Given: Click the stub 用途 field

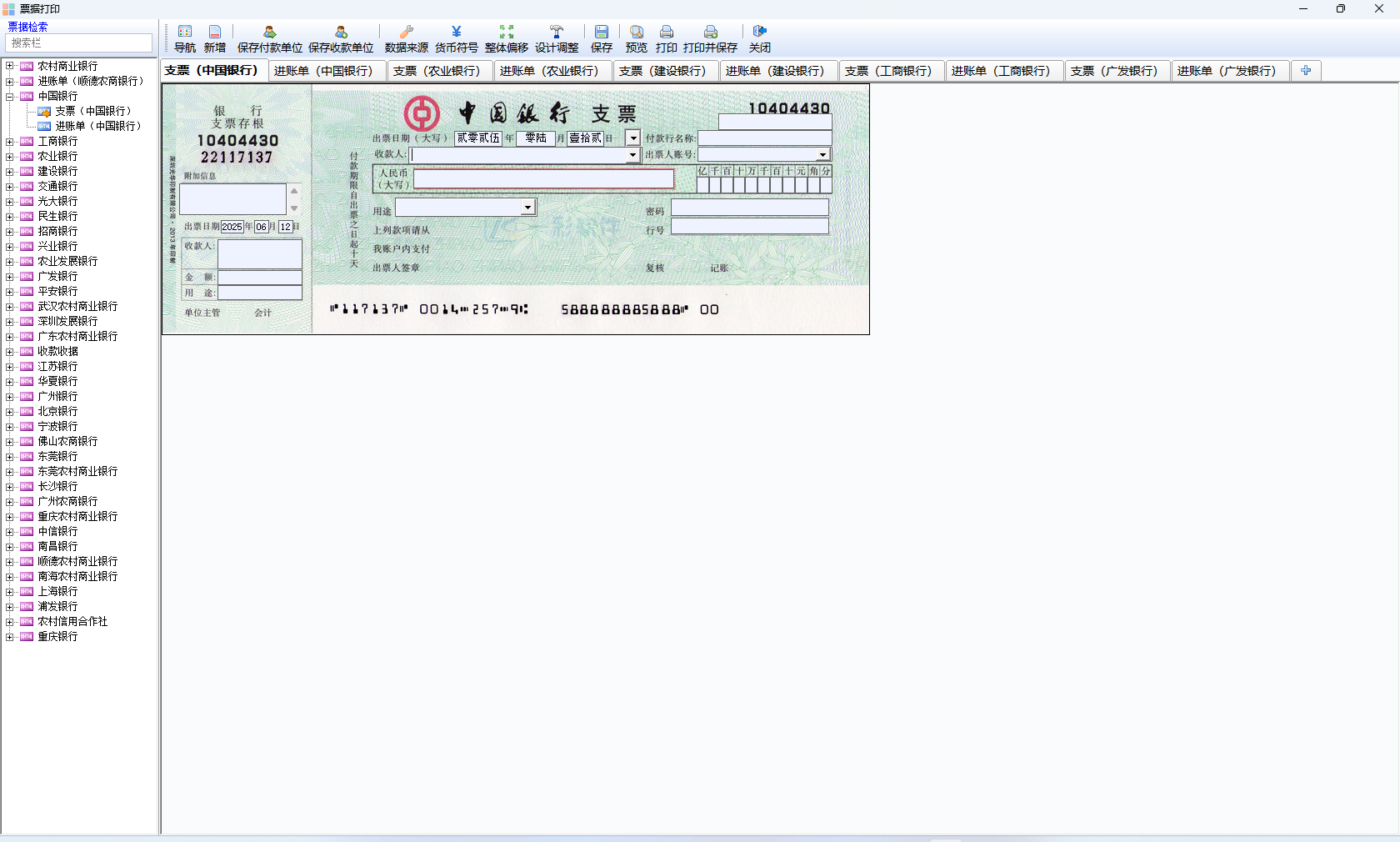Looking at the screenshot, I should [259, 293].
